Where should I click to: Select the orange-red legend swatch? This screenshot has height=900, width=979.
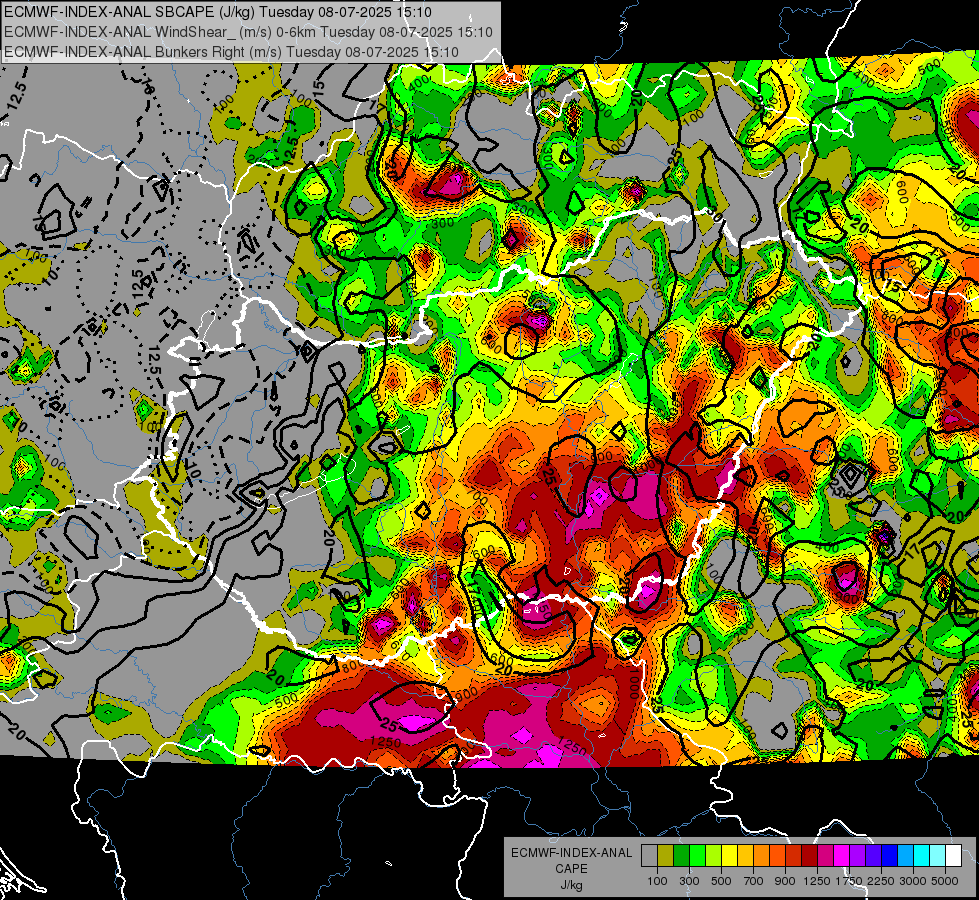pos(778,855)
